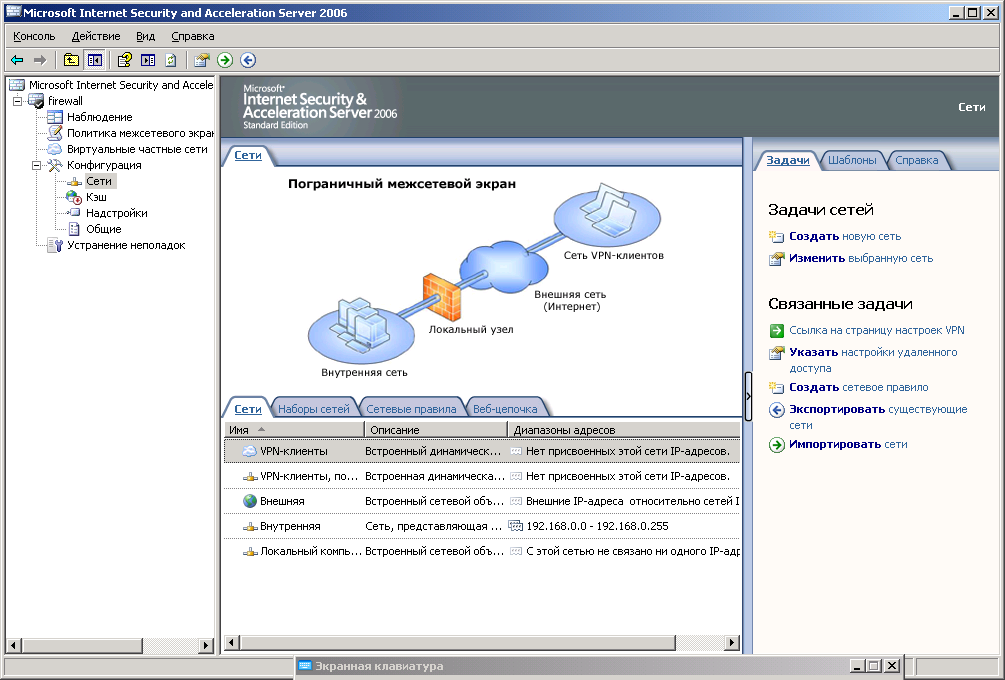Collapse the Конфигурация tree node
1005x680 pixels.
(x=35, y=165)
